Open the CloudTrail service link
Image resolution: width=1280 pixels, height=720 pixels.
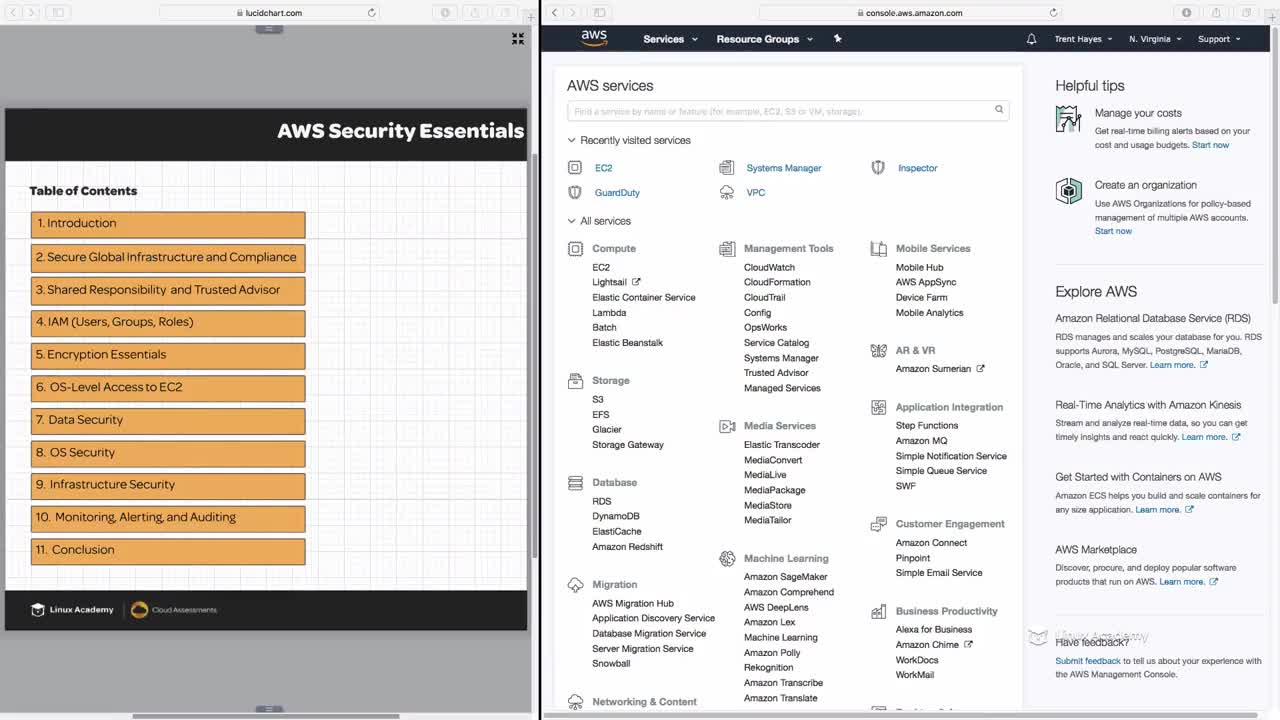[764, 297]
